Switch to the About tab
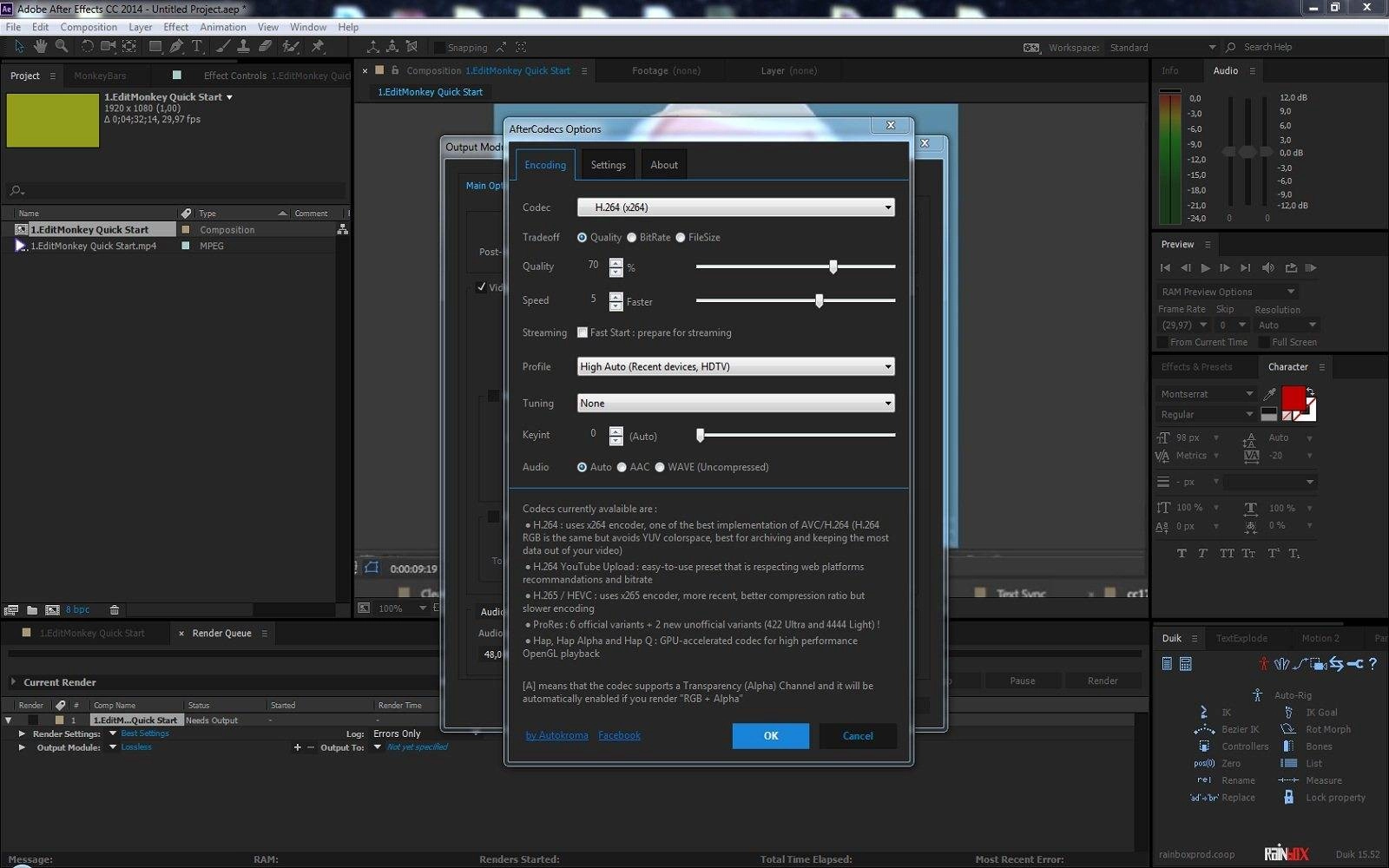This screenshot has height=868, width=1389. point(664,165)
